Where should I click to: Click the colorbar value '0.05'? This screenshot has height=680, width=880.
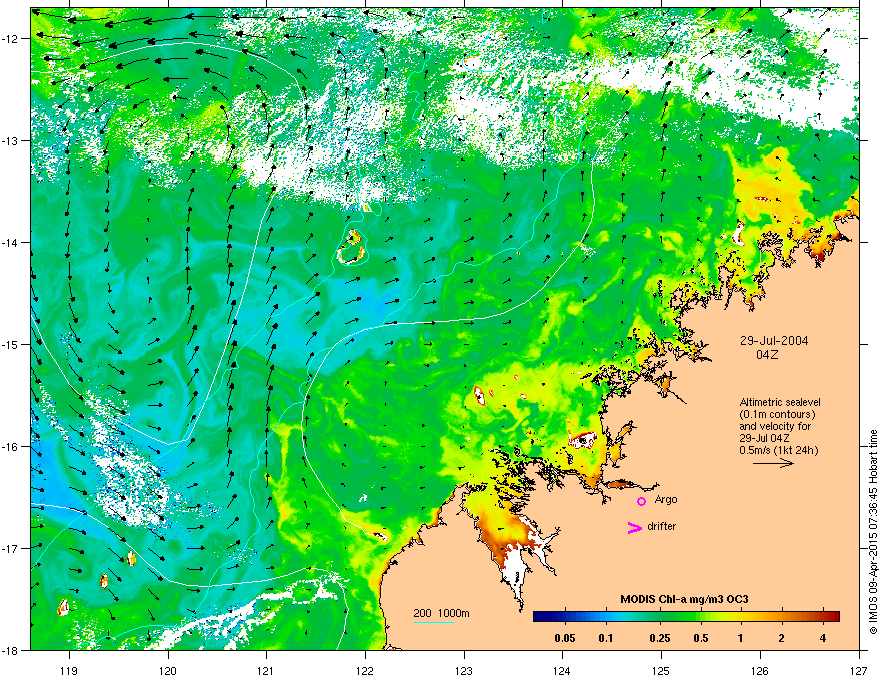565,638
